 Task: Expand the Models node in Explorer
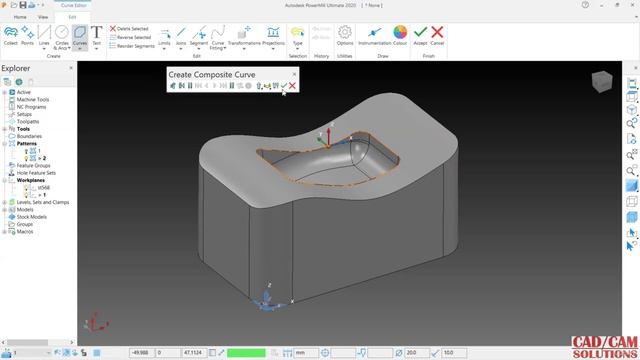[x=4, y=210]
